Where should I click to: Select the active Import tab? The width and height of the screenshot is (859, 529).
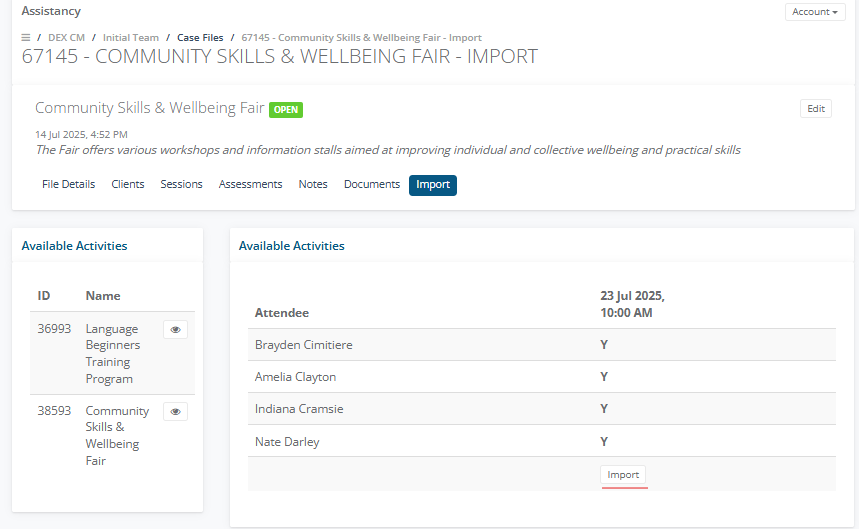[x=433, y=185]
